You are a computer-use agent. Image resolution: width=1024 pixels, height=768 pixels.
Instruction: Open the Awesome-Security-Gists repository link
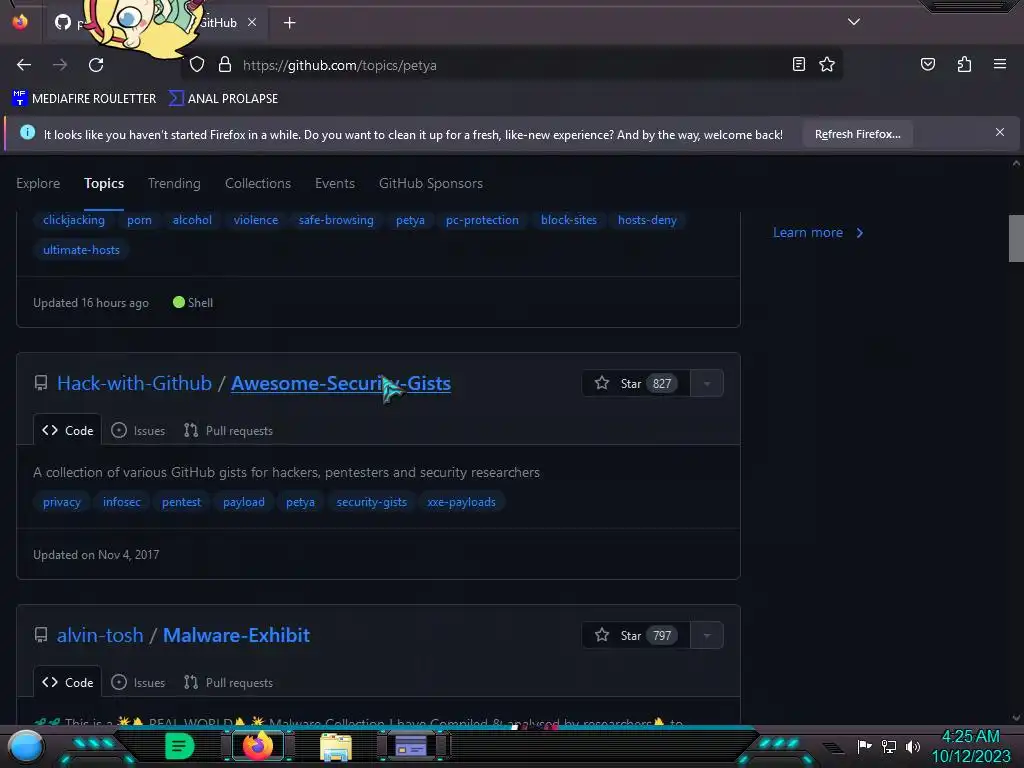[x=341, y=383]
